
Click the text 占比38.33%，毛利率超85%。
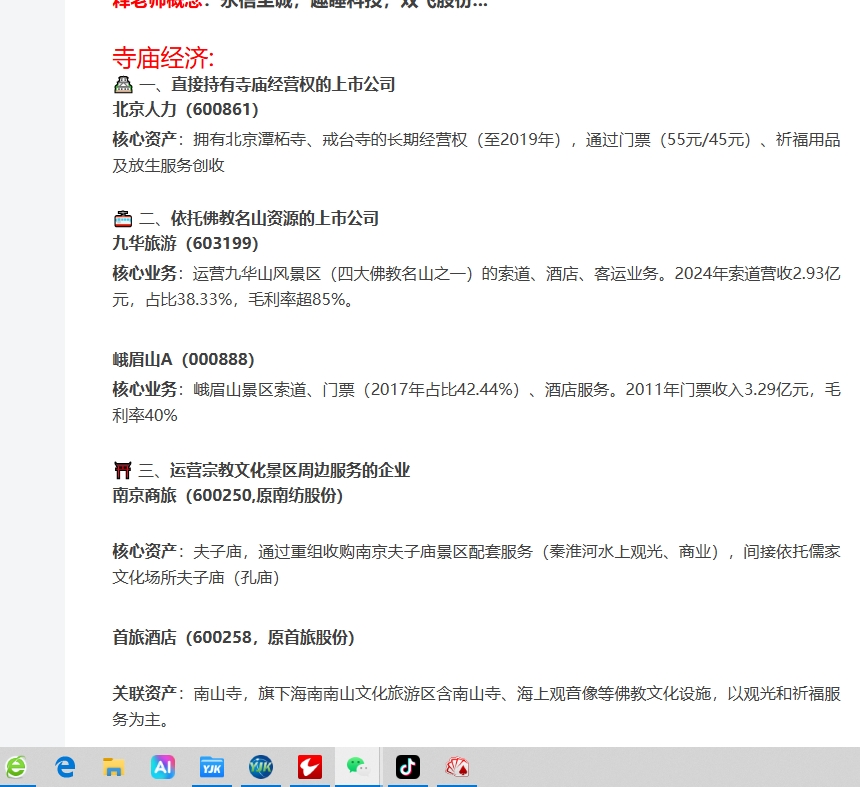250,299
